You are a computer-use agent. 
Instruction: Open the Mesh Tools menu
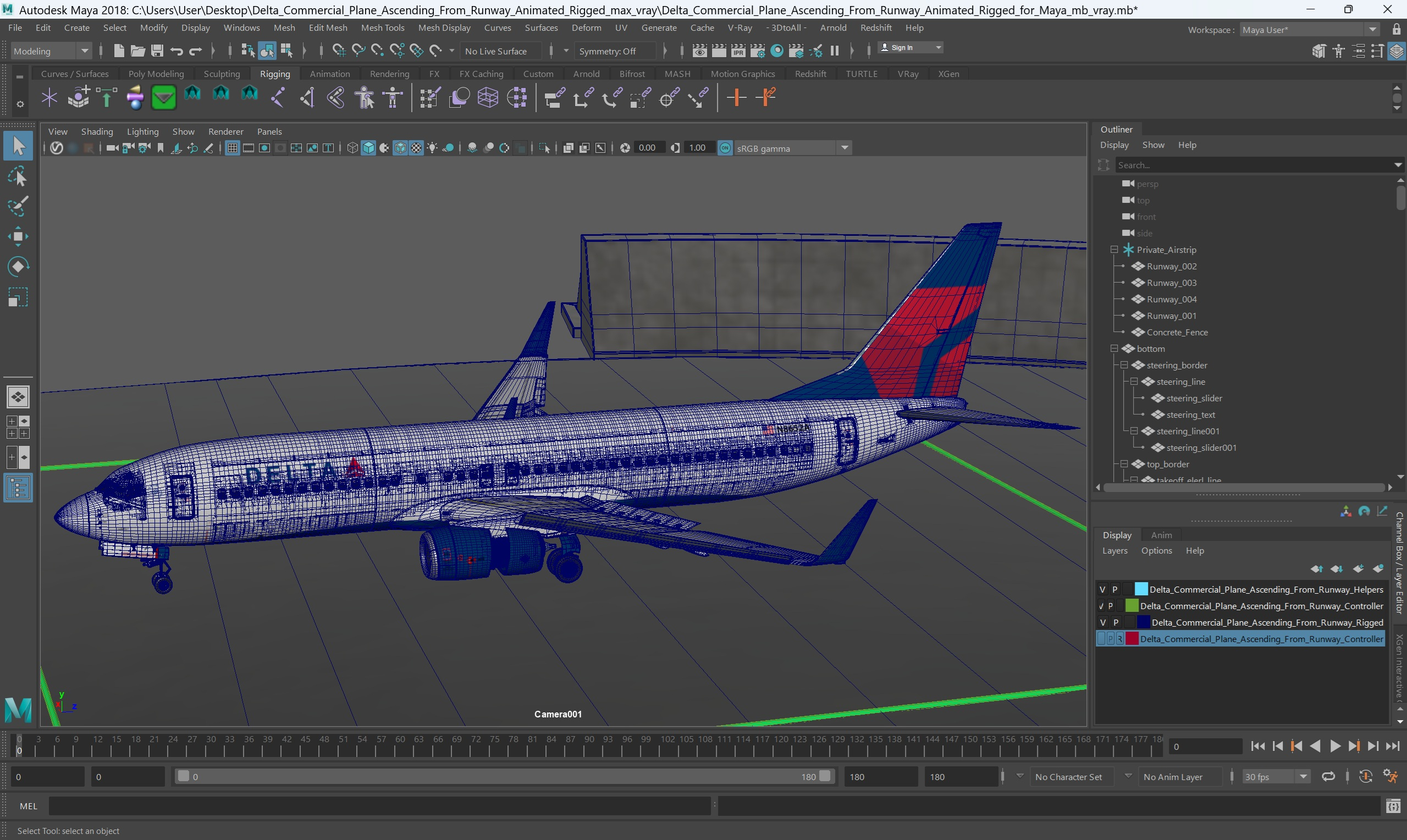tap(383, 27)
